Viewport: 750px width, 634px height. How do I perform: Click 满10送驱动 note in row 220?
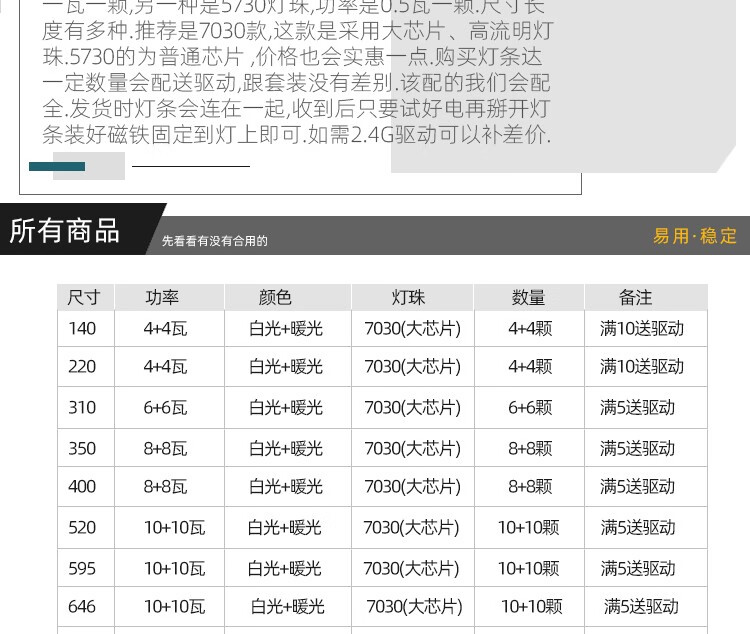click(x=642, y=367)
